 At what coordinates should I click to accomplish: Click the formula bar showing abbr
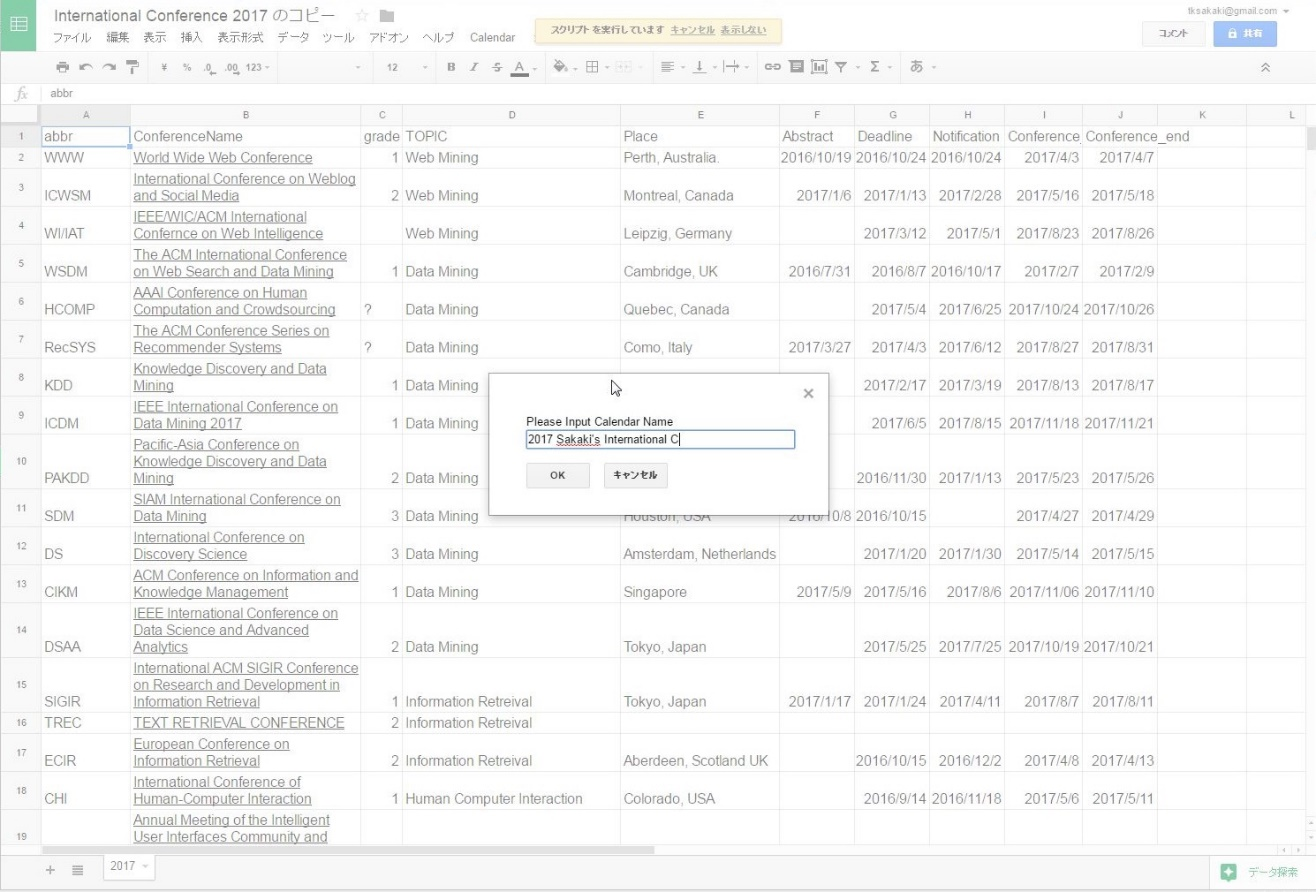[x=680, y=93]
